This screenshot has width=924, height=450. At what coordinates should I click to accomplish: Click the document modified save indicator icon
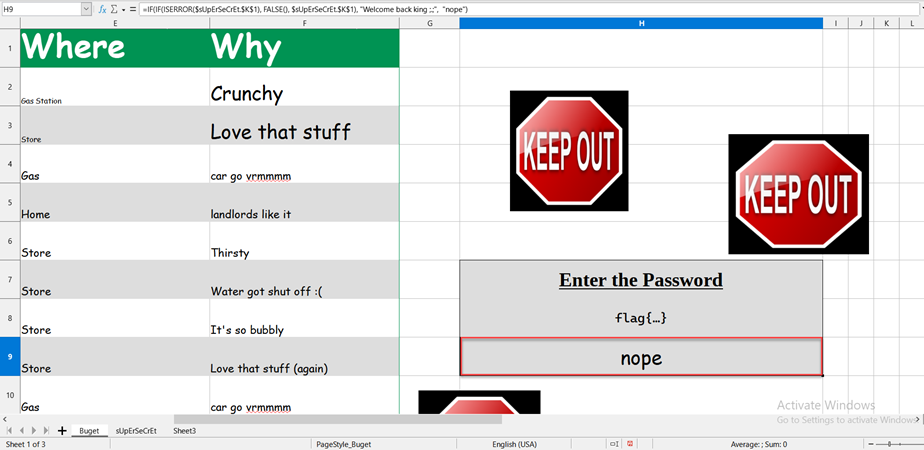click(630, 444)
